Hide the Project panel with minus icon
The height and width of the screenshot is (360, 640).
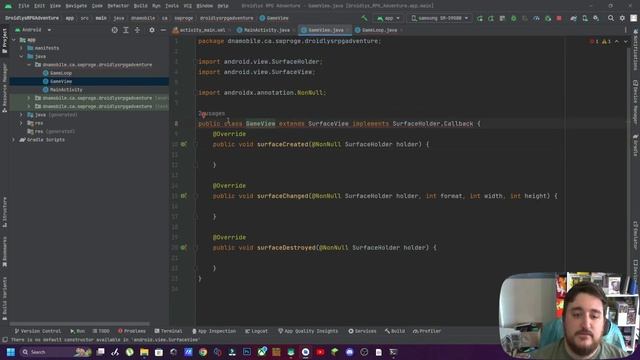[163, 30]
